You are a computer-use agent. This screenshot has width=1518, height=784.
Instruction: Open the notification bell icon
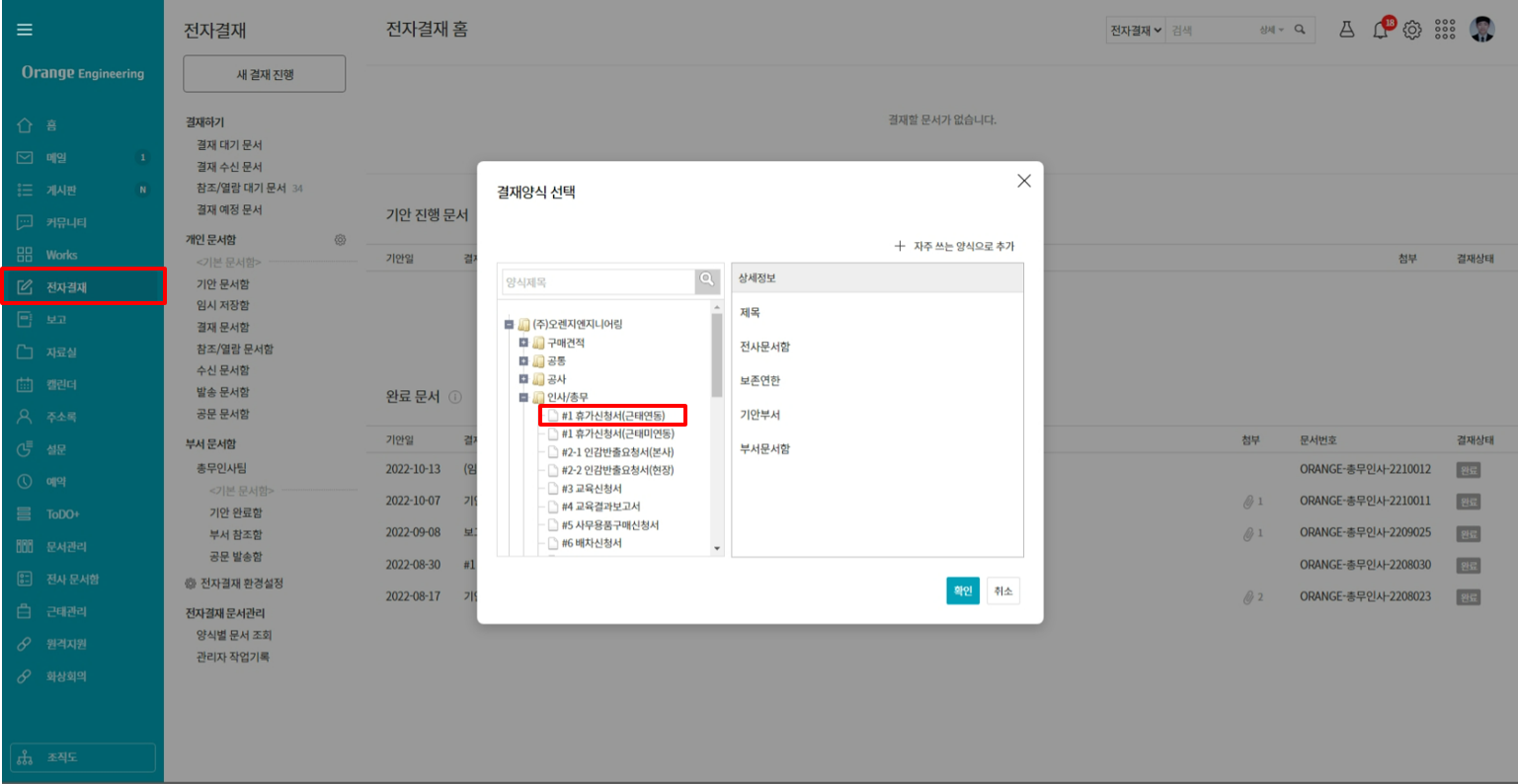click(x=1380, y=31)
